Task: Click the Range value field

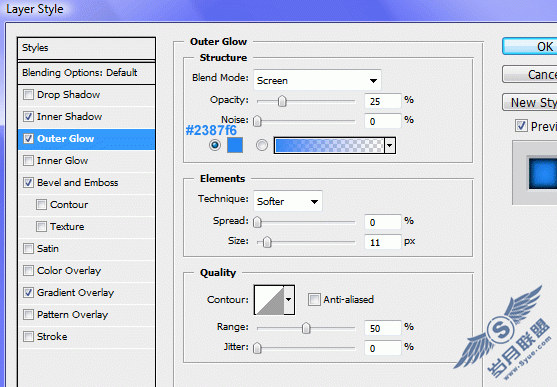Action: (383, 328)
